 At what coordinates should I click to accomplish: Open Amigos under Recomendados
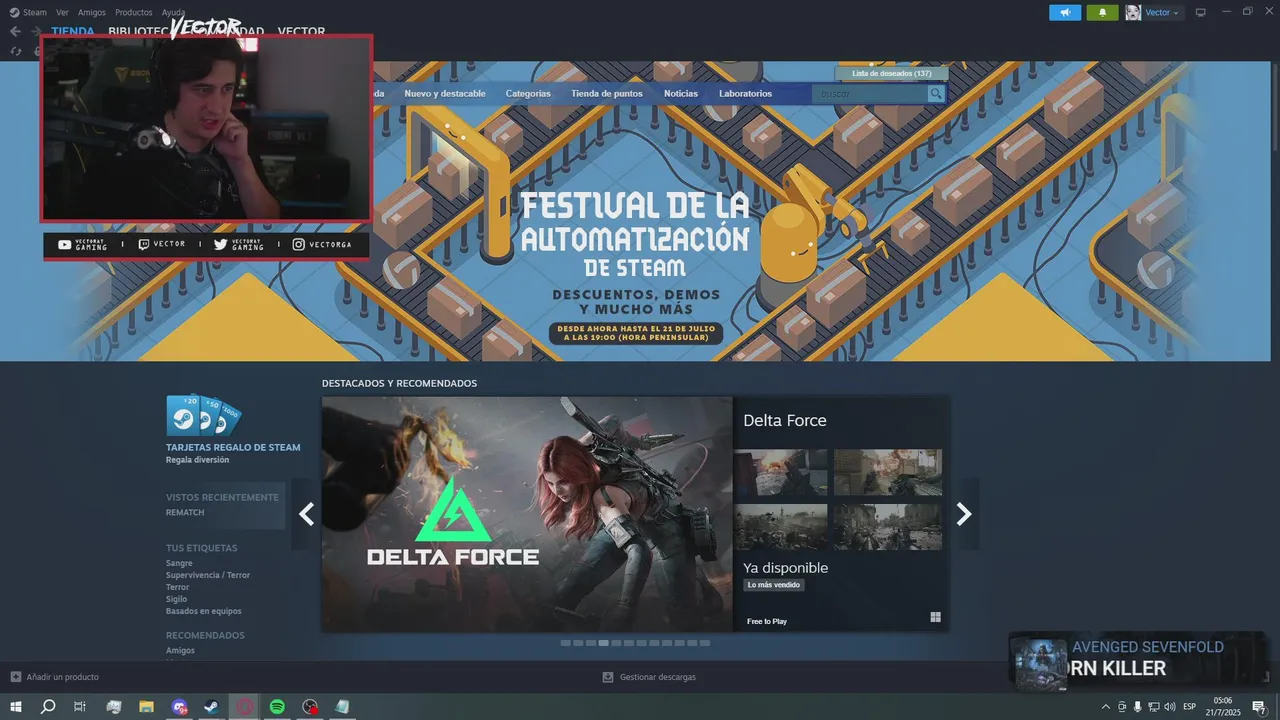point(180,650)
